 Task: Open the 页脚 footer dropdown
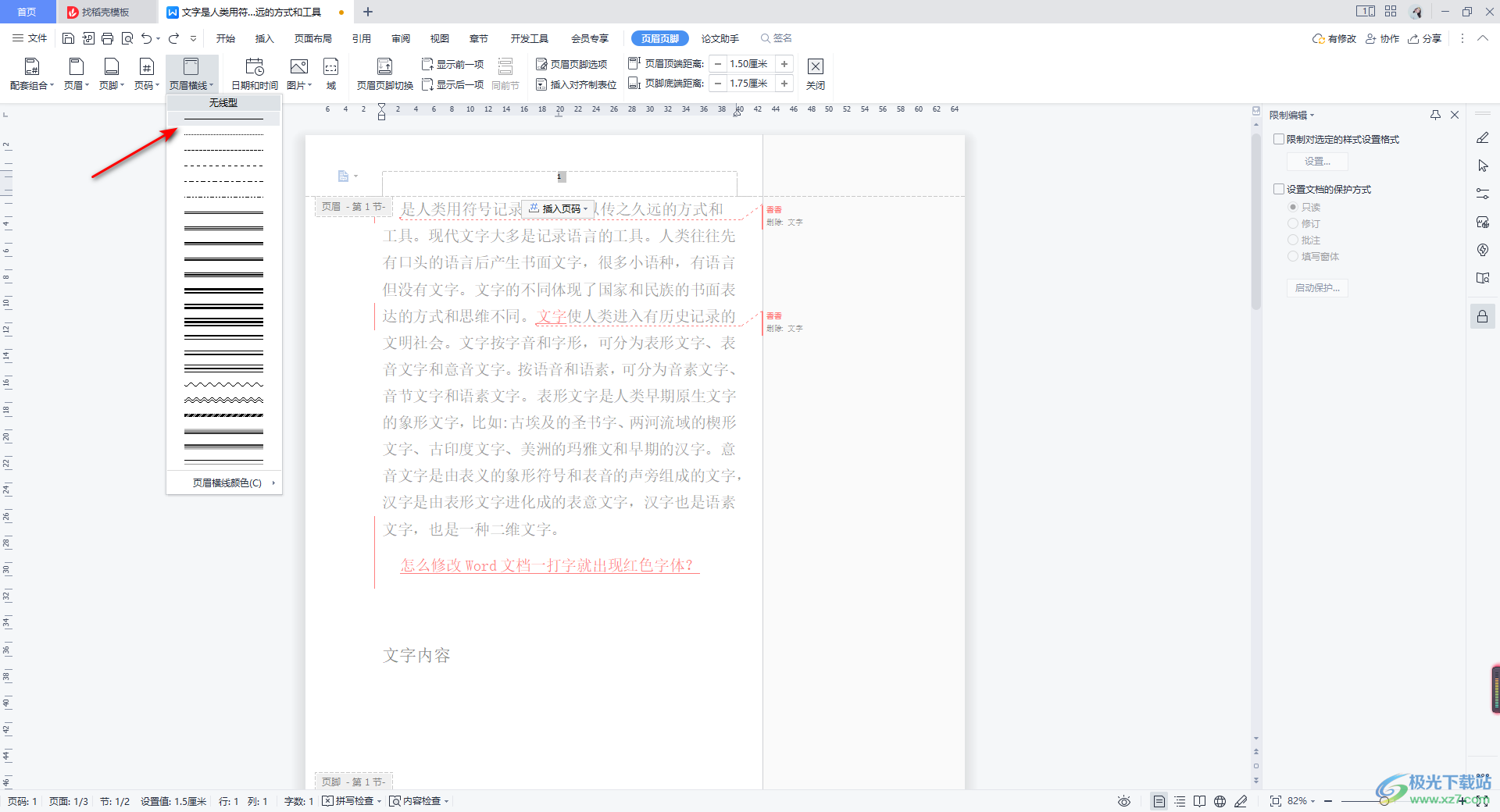pyautogui.click(x=112, y=74)
